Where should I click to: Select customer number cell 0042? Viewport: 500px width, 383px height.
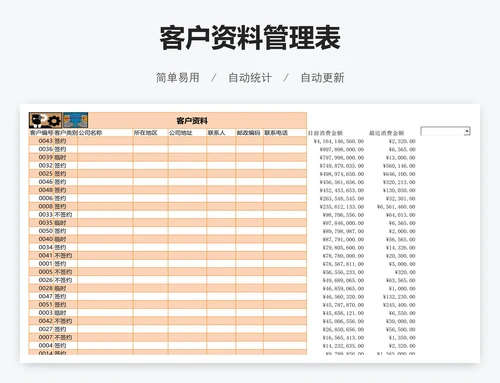click(x=46, y=321)
